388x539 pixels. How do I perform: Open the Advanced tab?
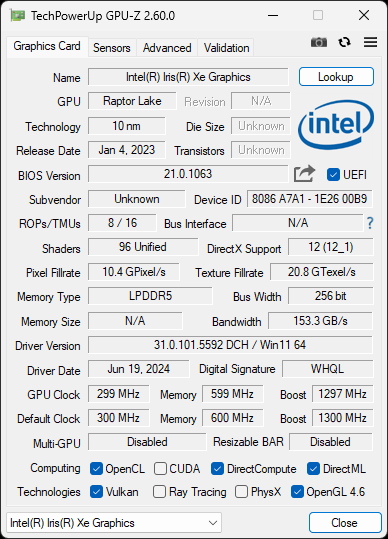click(x=167, y=48)
